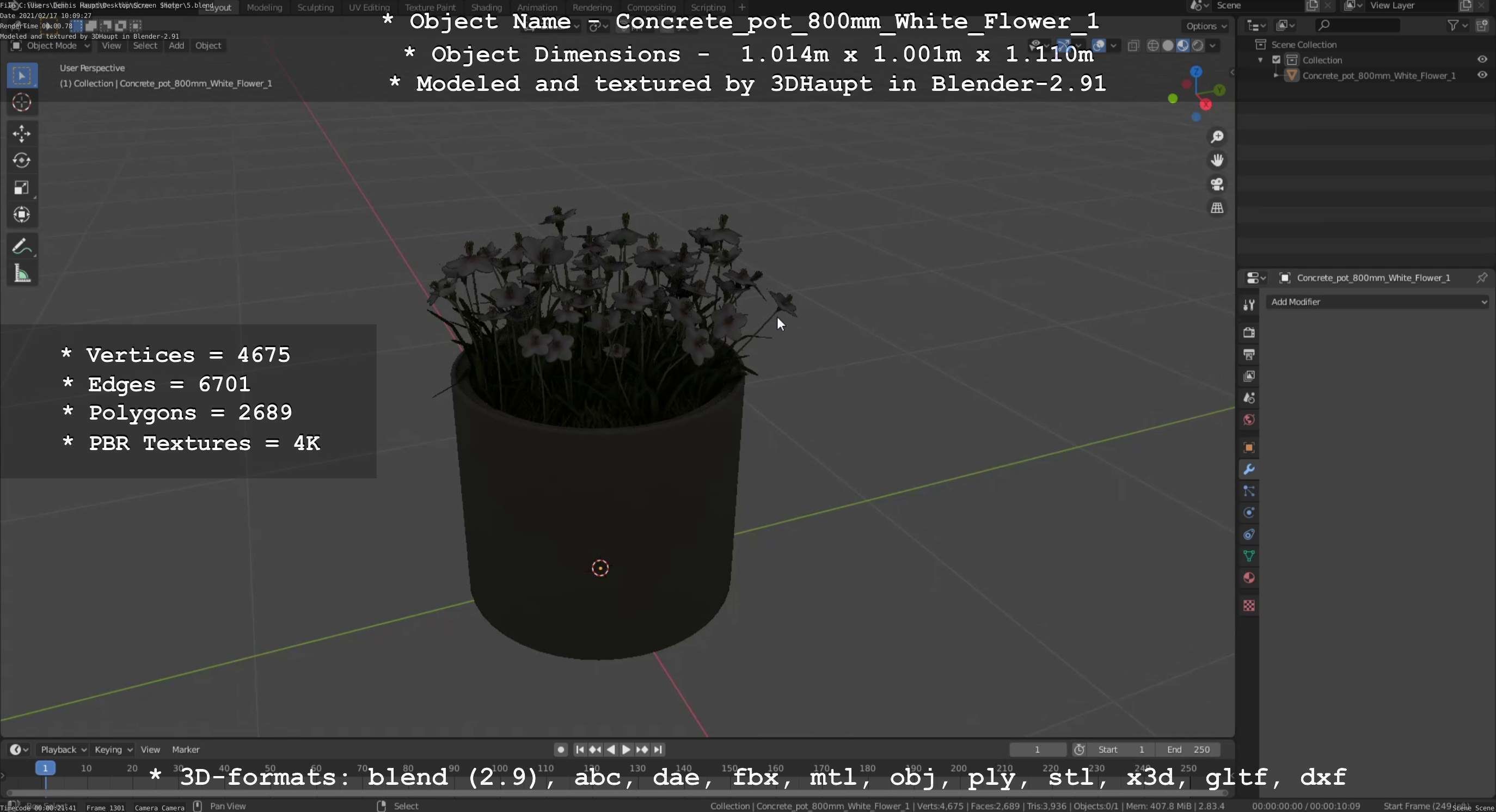Click the hand pan view icon

click(x=1217, y=160)
